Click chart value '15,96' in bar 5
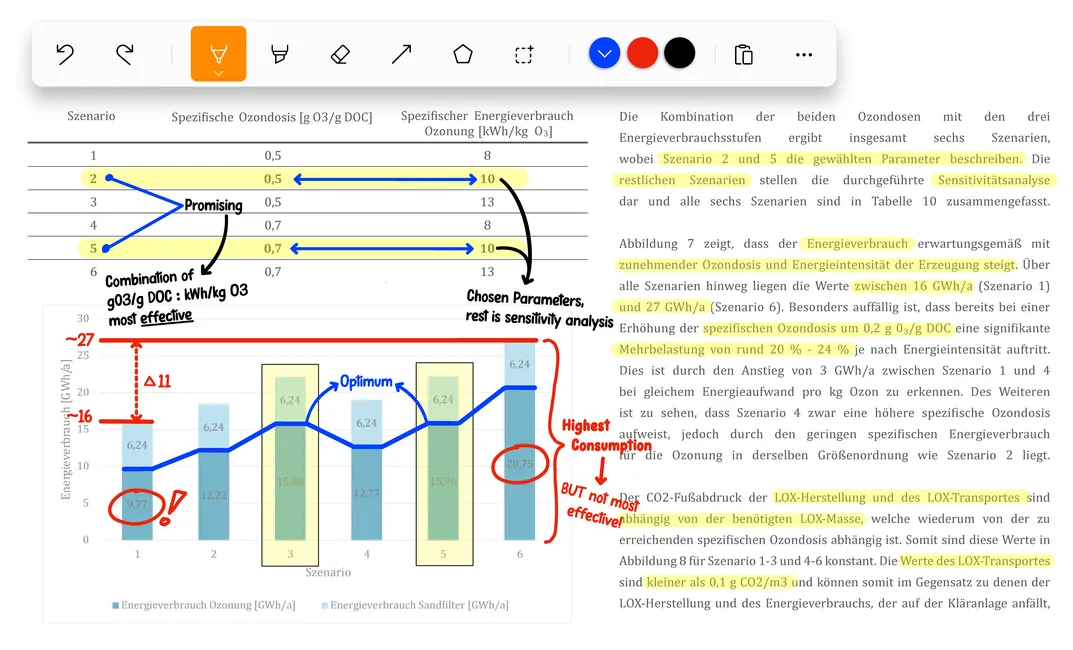 [x=443, y=482]
